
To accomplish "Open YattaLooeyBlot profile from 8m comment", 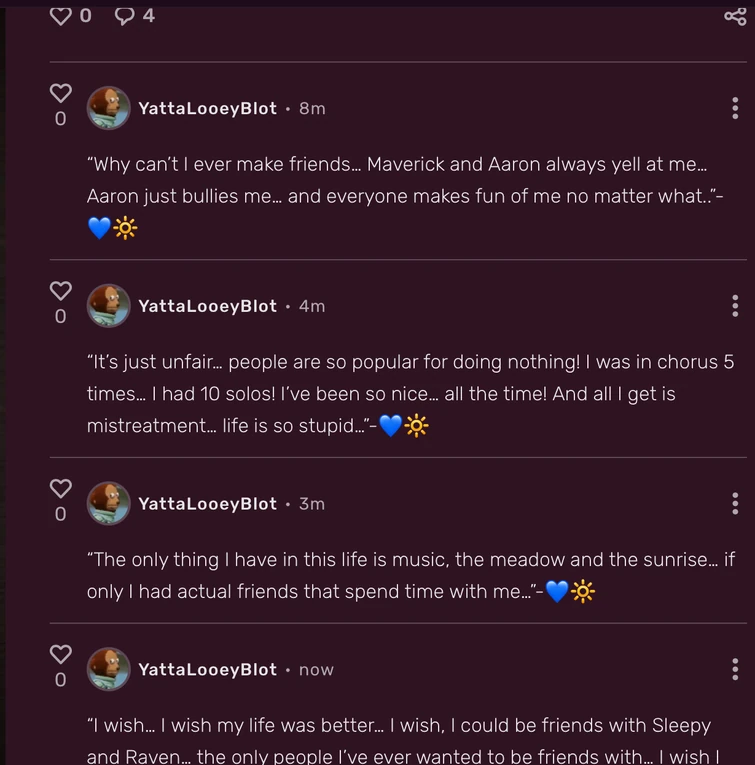I will pos(207,108).
